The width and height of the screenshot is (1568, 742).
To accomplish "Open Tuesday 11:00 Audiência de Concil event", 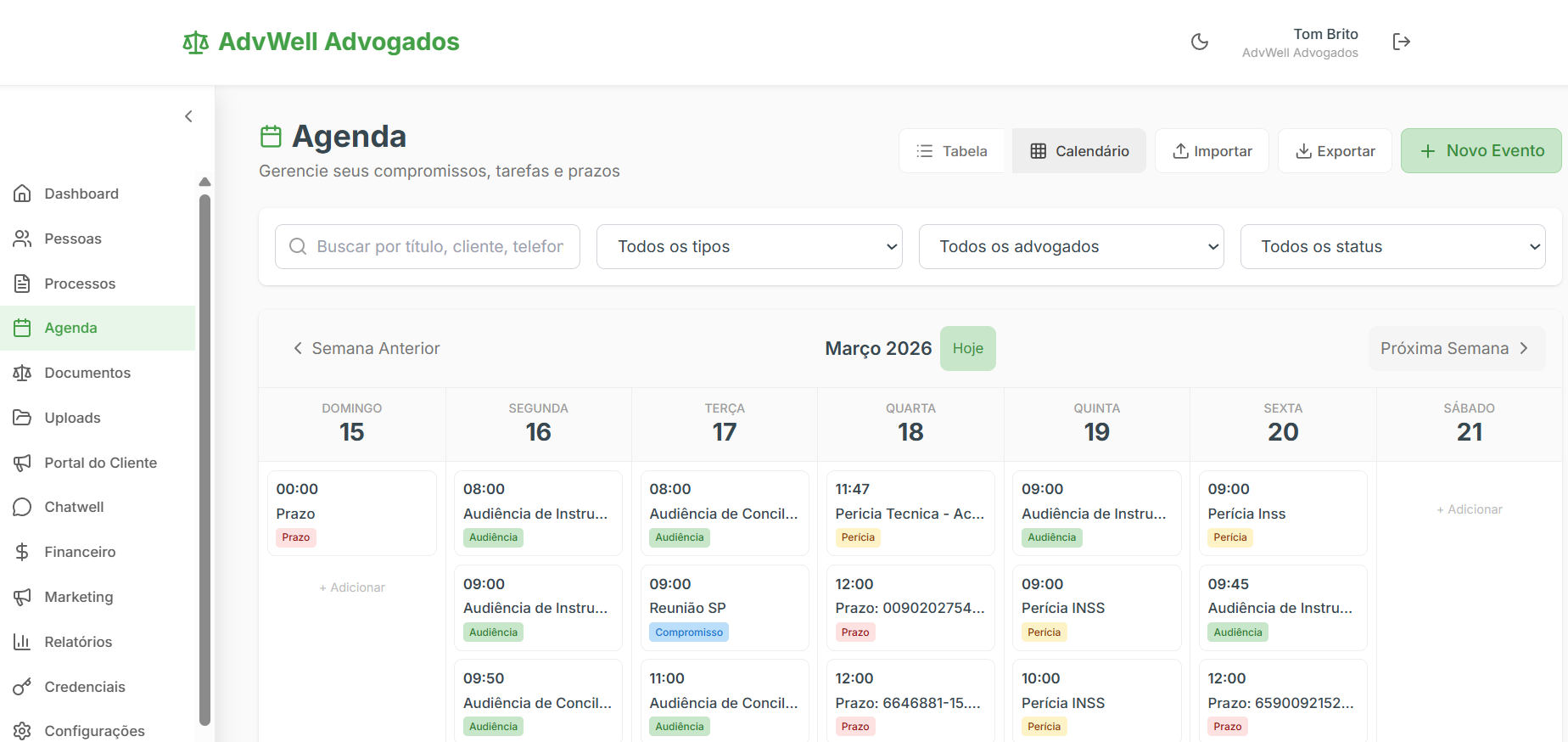I will pyautogui.click(x=725, y=701).
